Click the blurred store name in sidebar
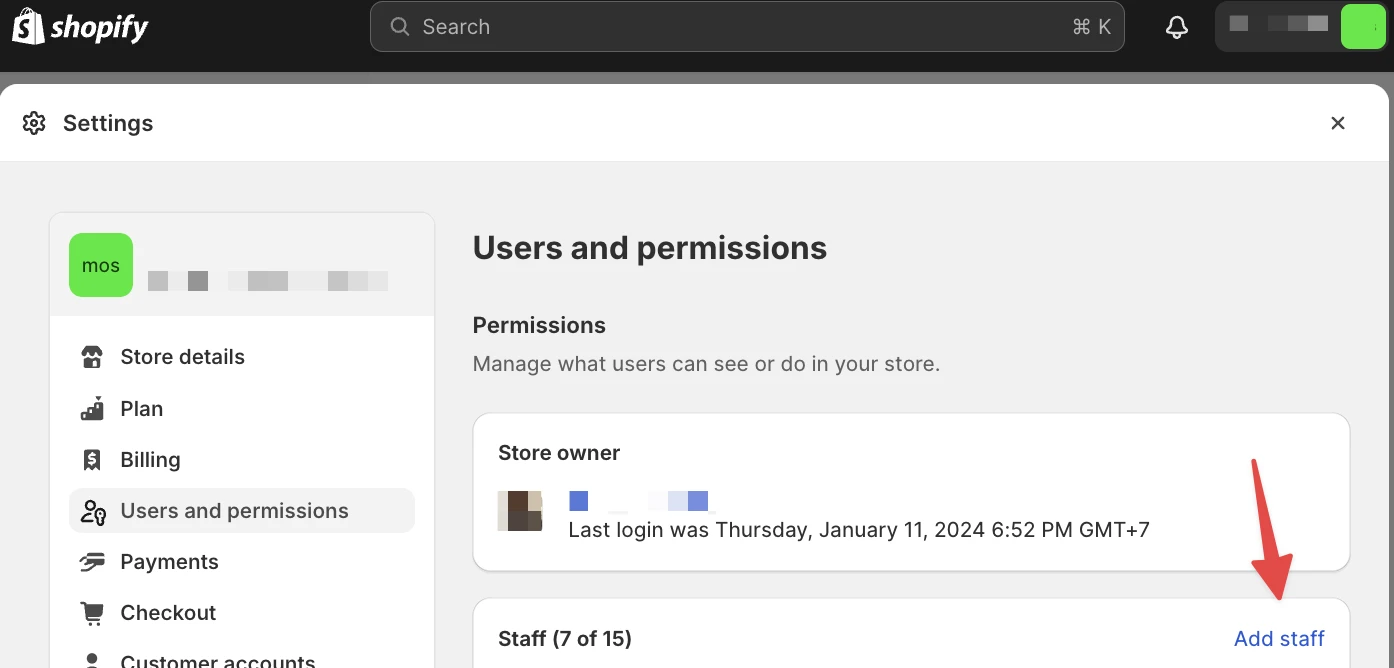The width and height of the screenshot is (1394, 668). (x=268, y=281)
